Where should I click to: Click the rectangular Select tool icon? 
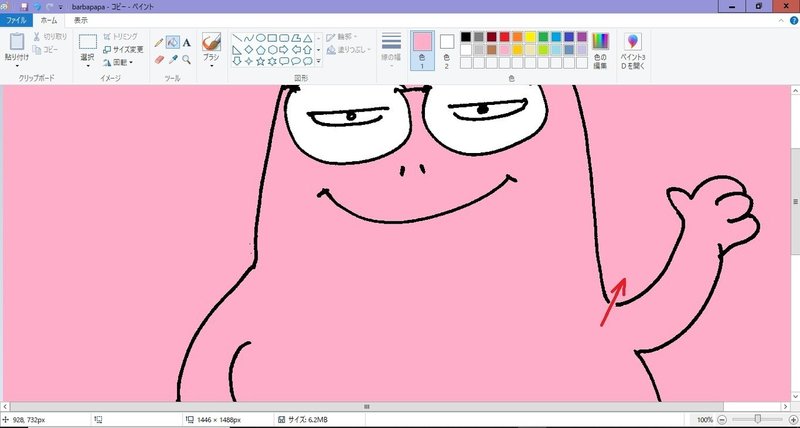(88, 42)
